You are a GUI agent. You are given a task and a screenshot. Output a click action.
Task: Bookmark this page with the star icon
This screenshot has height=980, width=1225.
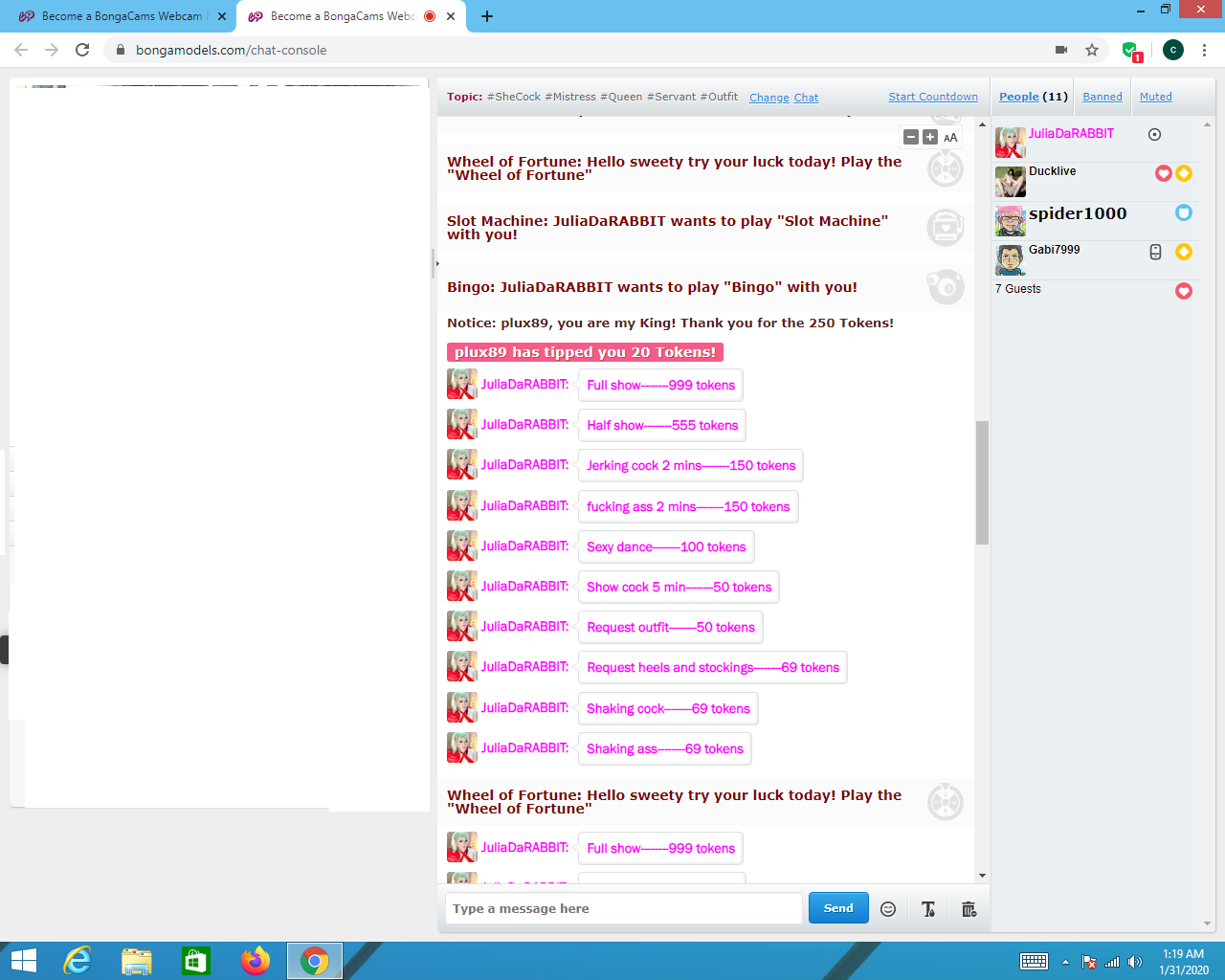point(1092,50)
